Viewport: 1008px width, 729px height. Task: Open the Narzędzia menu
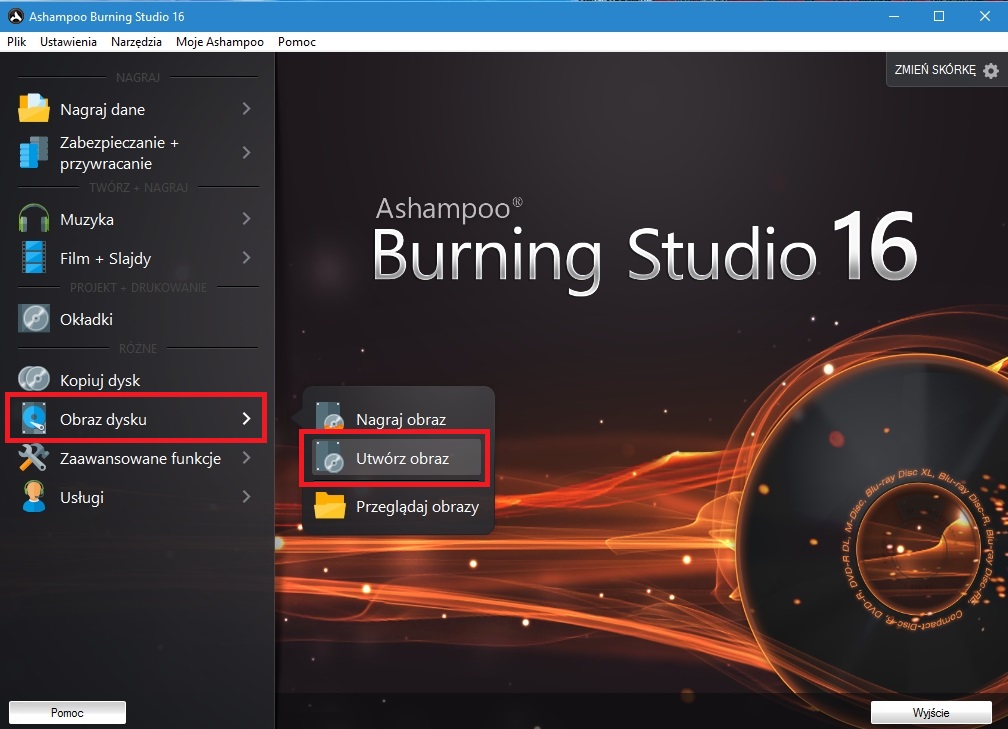tap(136, 42)
